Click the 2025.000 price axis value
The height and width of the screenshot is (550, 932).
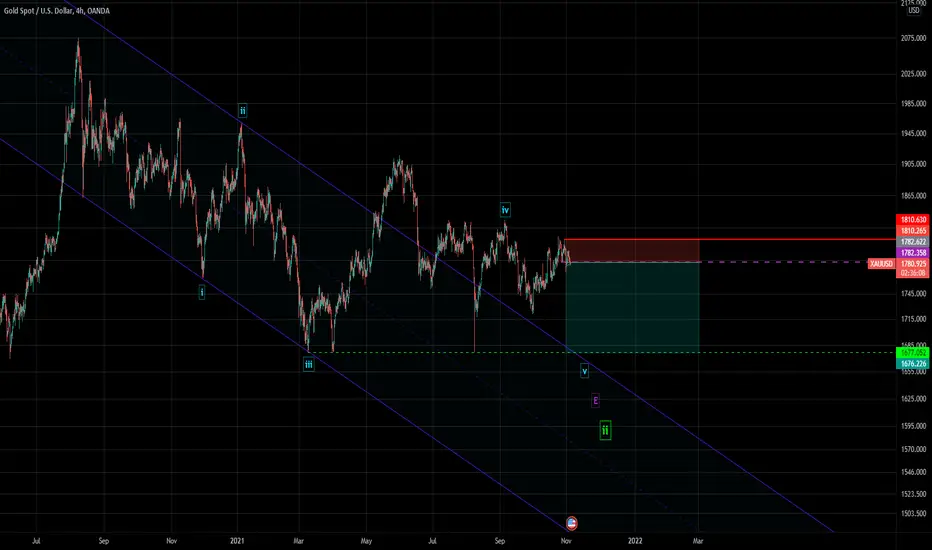(913, 74)
